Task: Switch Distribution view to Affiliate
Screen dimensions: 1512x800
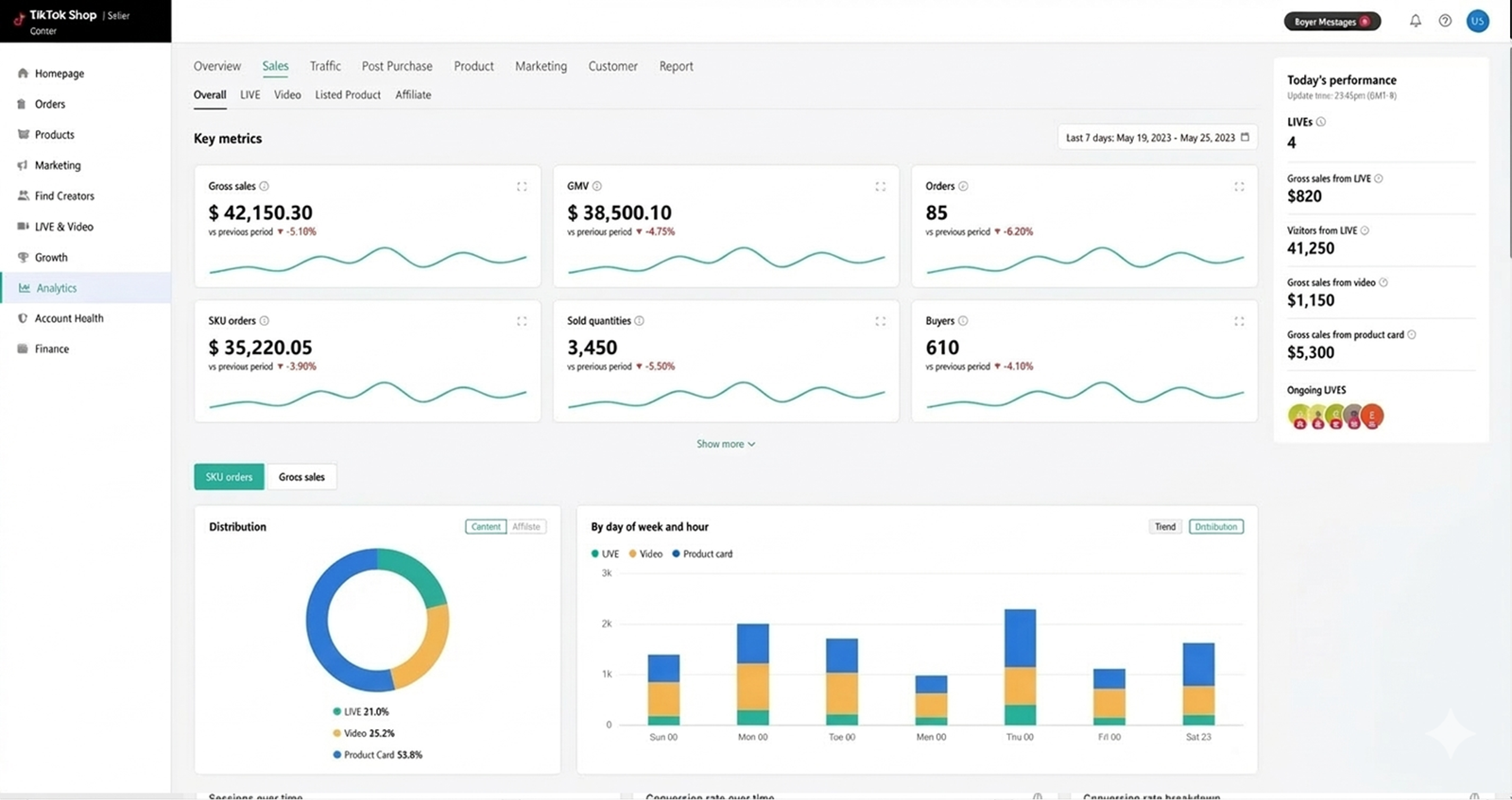Action: (526, 527)
